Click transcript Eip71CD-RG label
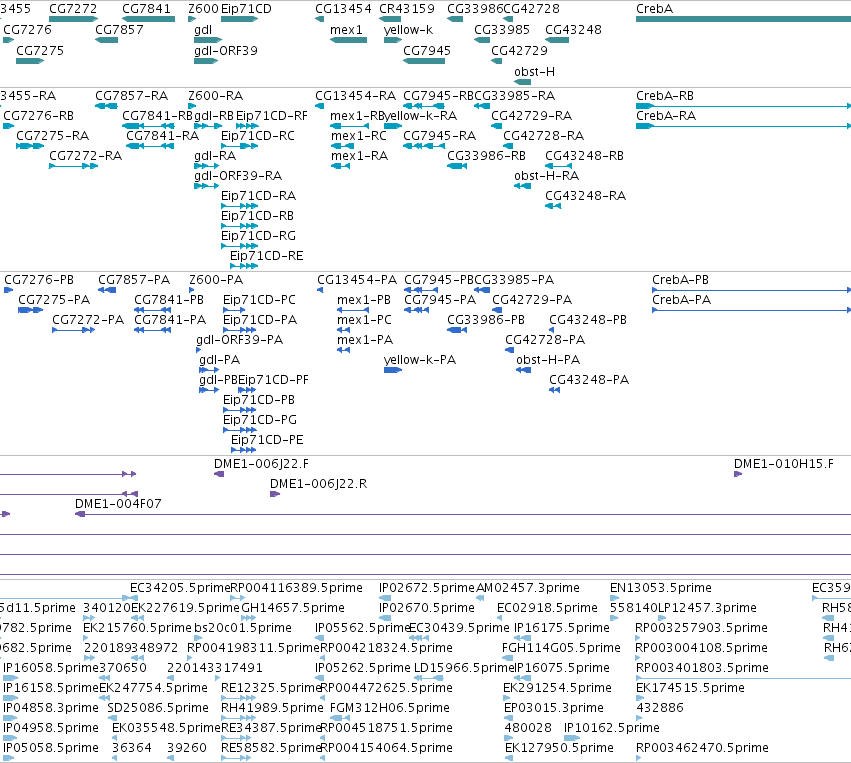This screenshot has height=763, width=851. coord(258,236)
